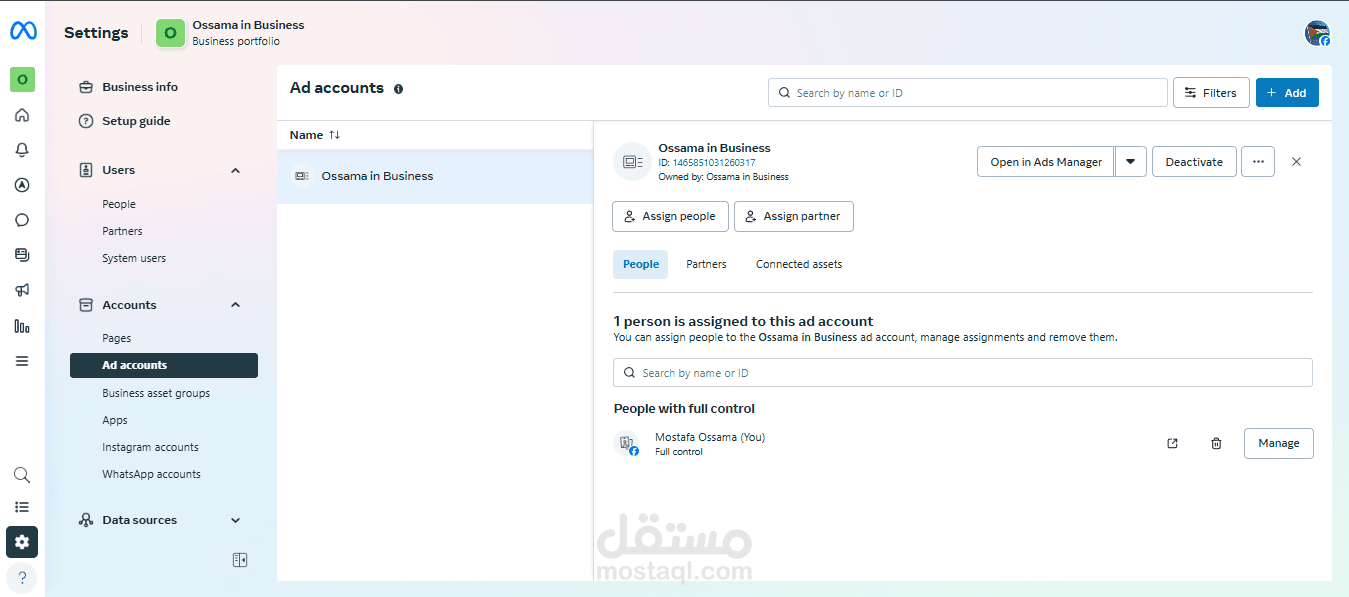
Task: Open the Ossama in Business portfolio switcher
Action: pyautogui.click(x=230, y=33)
